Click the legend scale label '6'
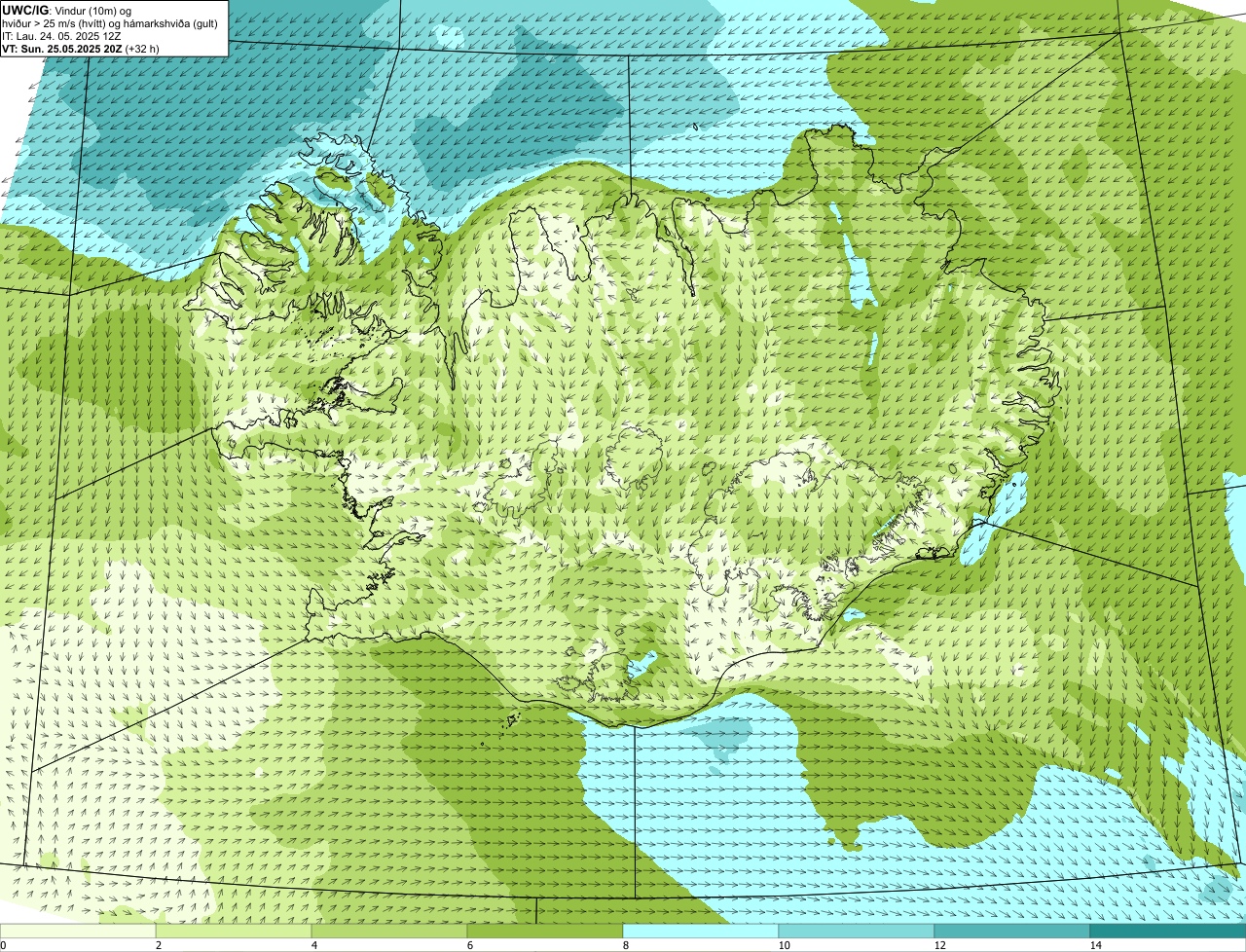This screenshot has height=952, width=1246. point(469,945)
